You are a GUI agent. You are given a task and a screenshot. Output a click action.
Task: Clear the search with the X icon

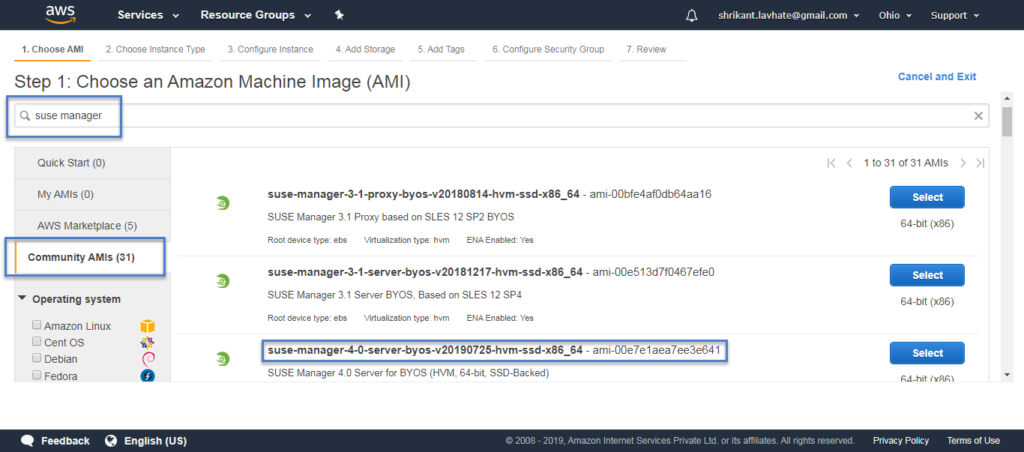click(978, 116)
